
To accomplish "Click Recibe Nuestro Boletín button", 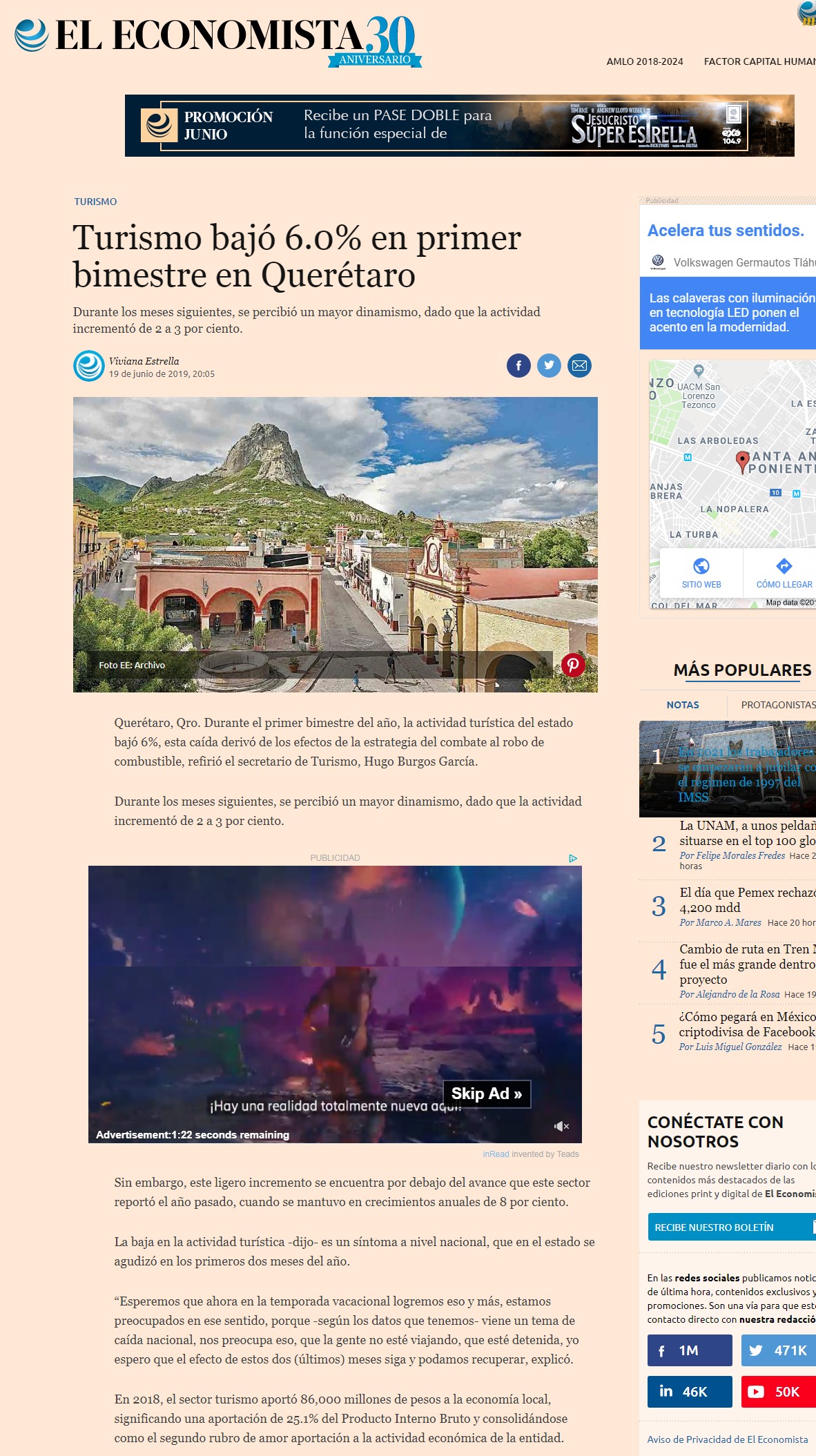I will [x=732, y=1227].
